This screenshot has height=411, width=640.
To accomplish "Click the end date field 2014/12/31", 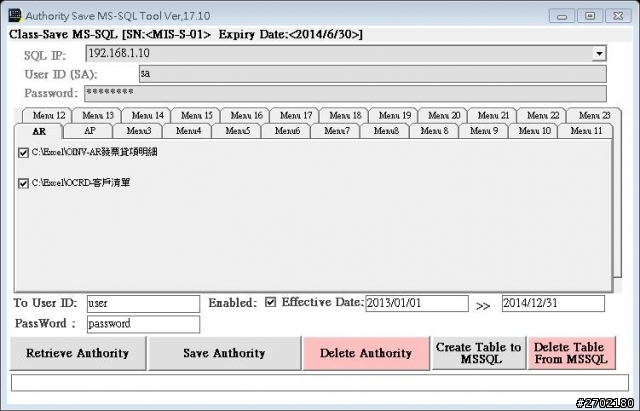I will coord(553,303).
